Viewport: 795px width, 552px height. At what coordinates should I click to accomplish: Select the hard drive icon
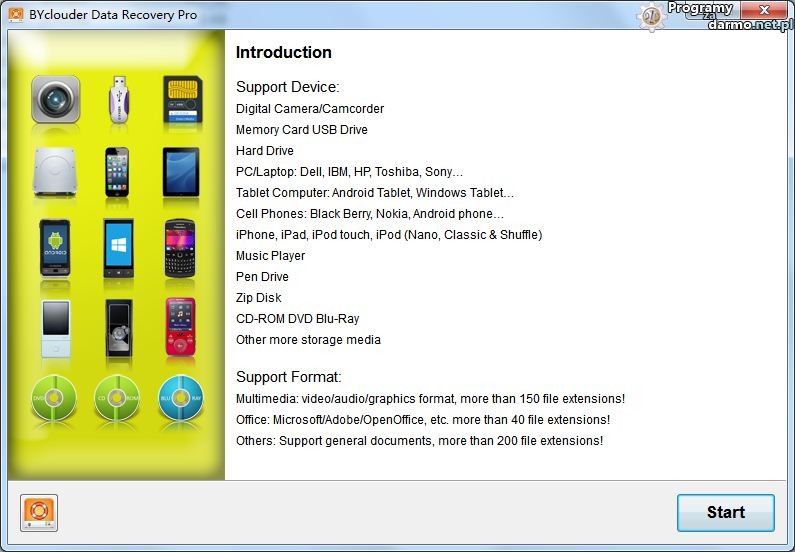click(55, 172)
